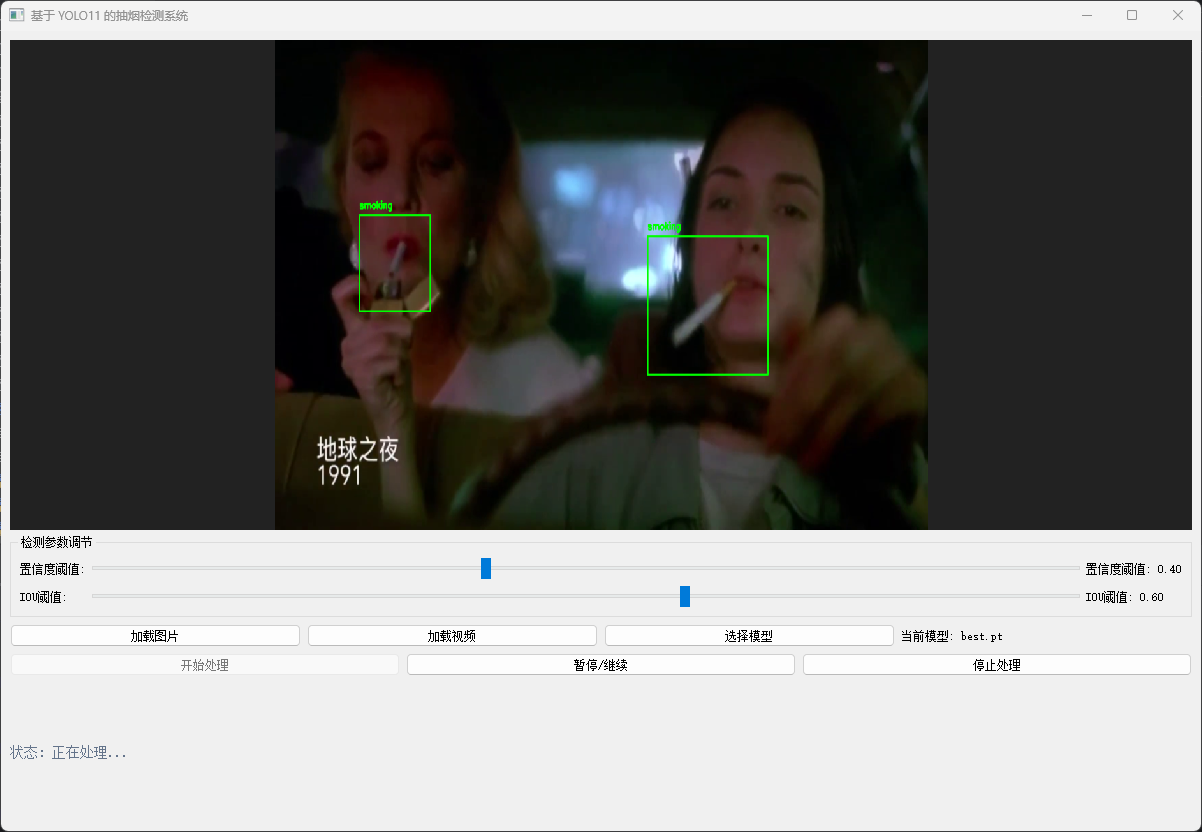
Task: Close the YOLO11 detection window
Action: click(x=1178, y=16)
